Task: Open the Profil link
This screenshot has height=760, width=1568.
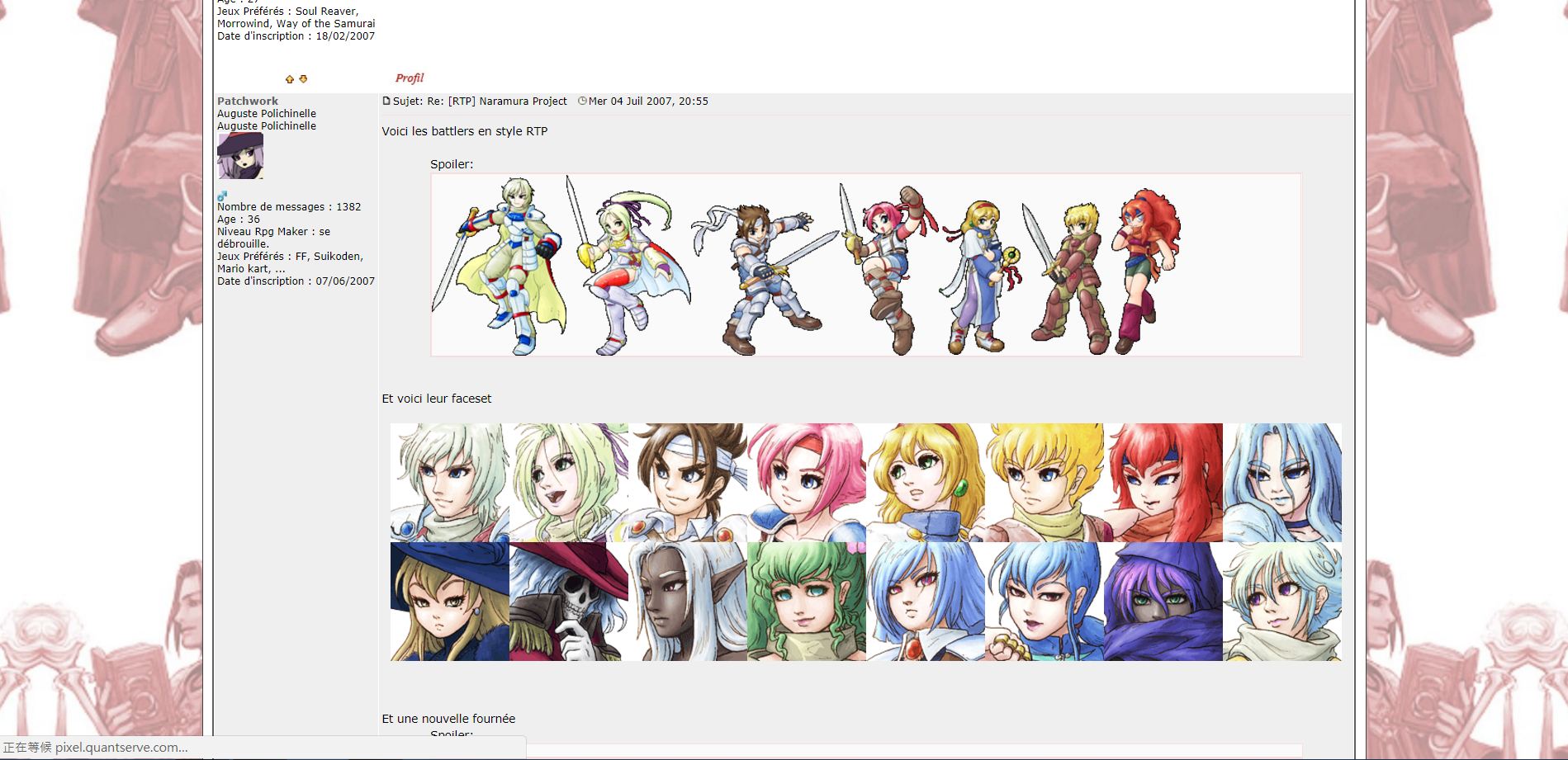Action: pos(410,78)
